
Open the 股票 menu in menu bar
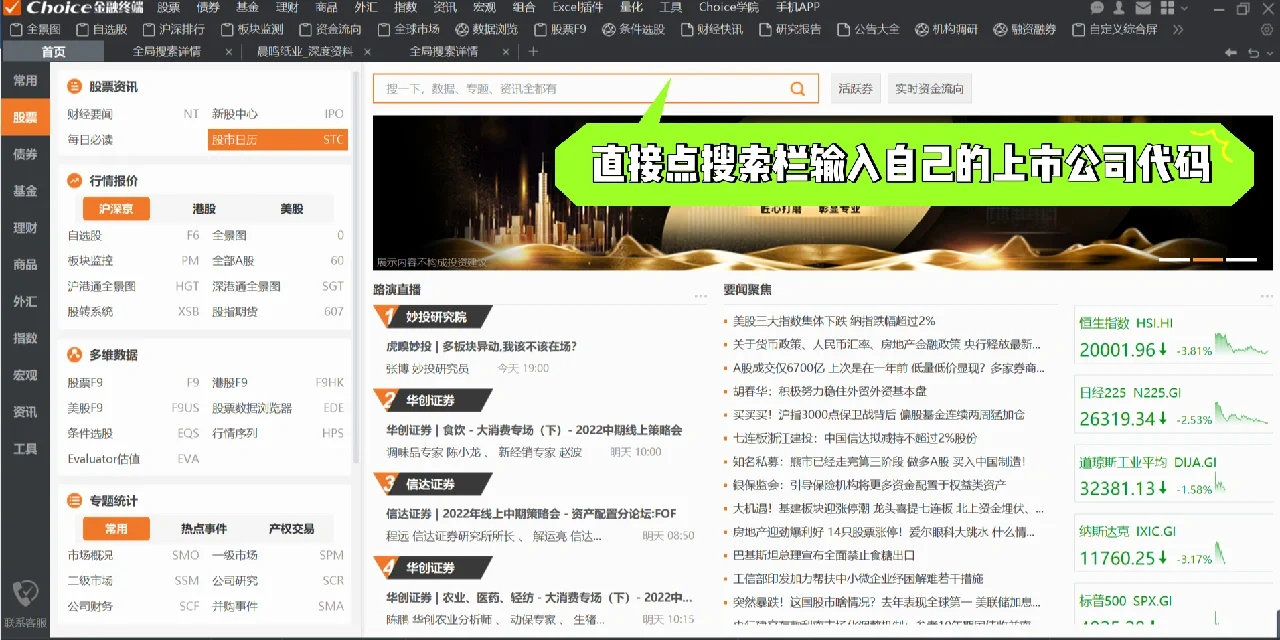click(169, 7)
